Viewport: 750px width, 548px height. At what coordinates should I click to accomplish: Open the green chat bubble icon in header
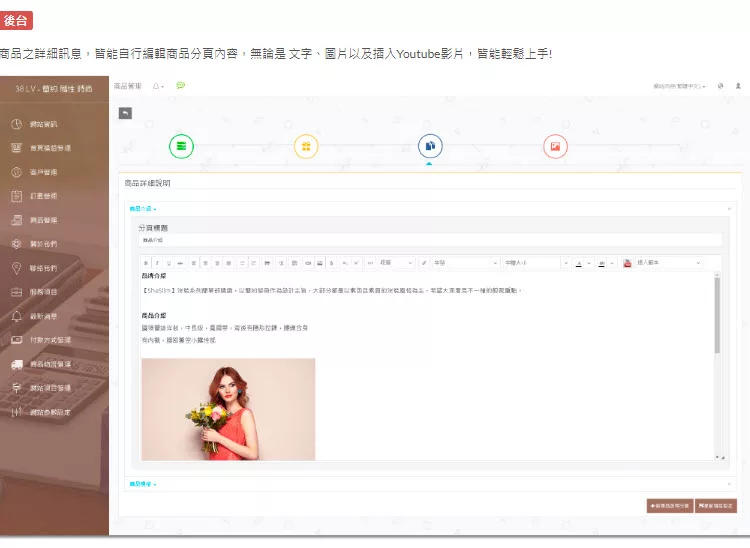(181, 86)
